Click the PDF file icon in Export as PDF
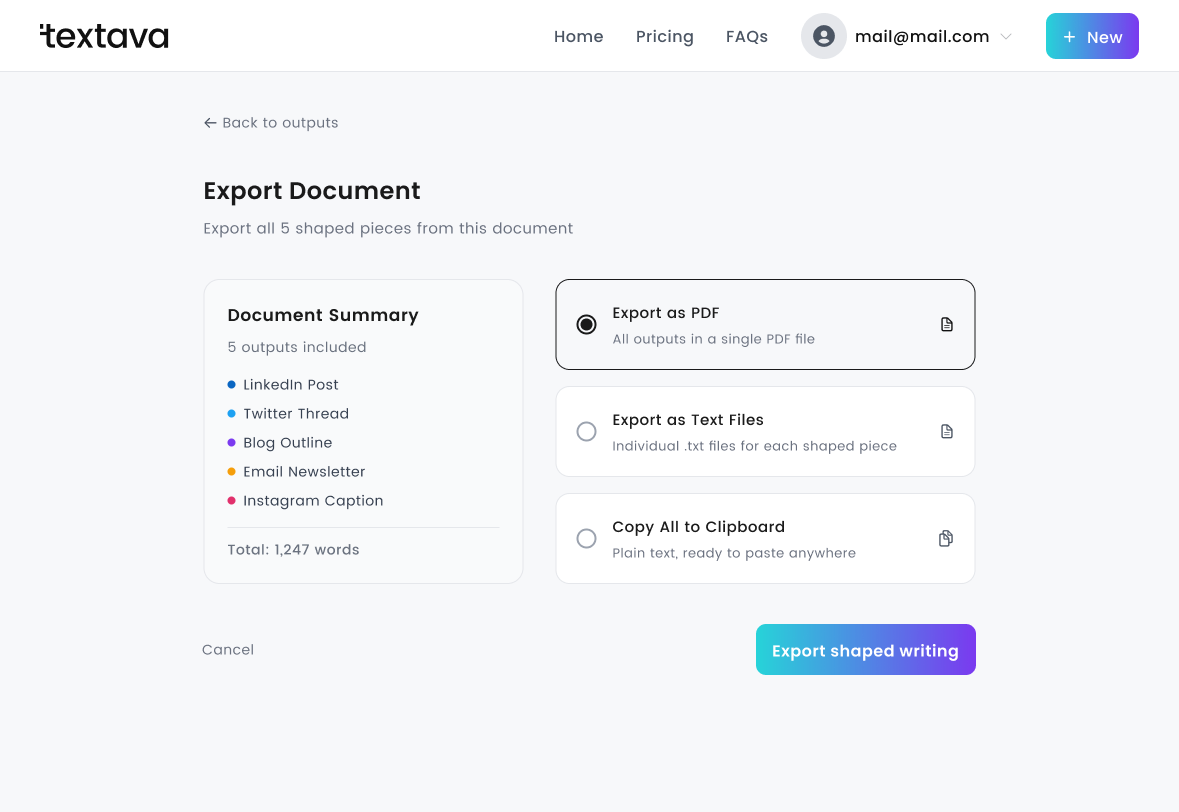This screenshot has width=1179, height=812. coord(947,324)
